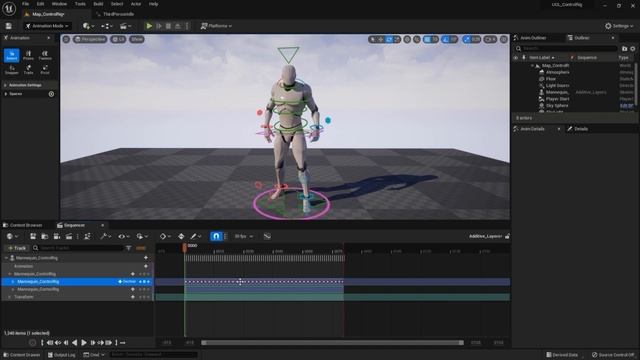Click the Curve Editor icon in Sequencer toolbar
The image size is (640, 360).
pyautogui.click(x=267, y=236)
